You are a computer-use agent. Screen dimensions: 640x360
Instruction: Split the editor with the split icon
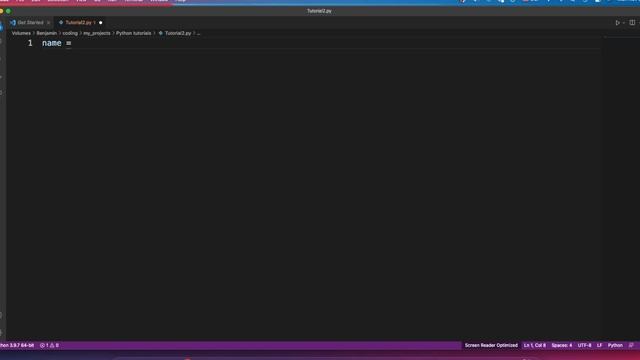pyautogui.click(x=632, y=22)
